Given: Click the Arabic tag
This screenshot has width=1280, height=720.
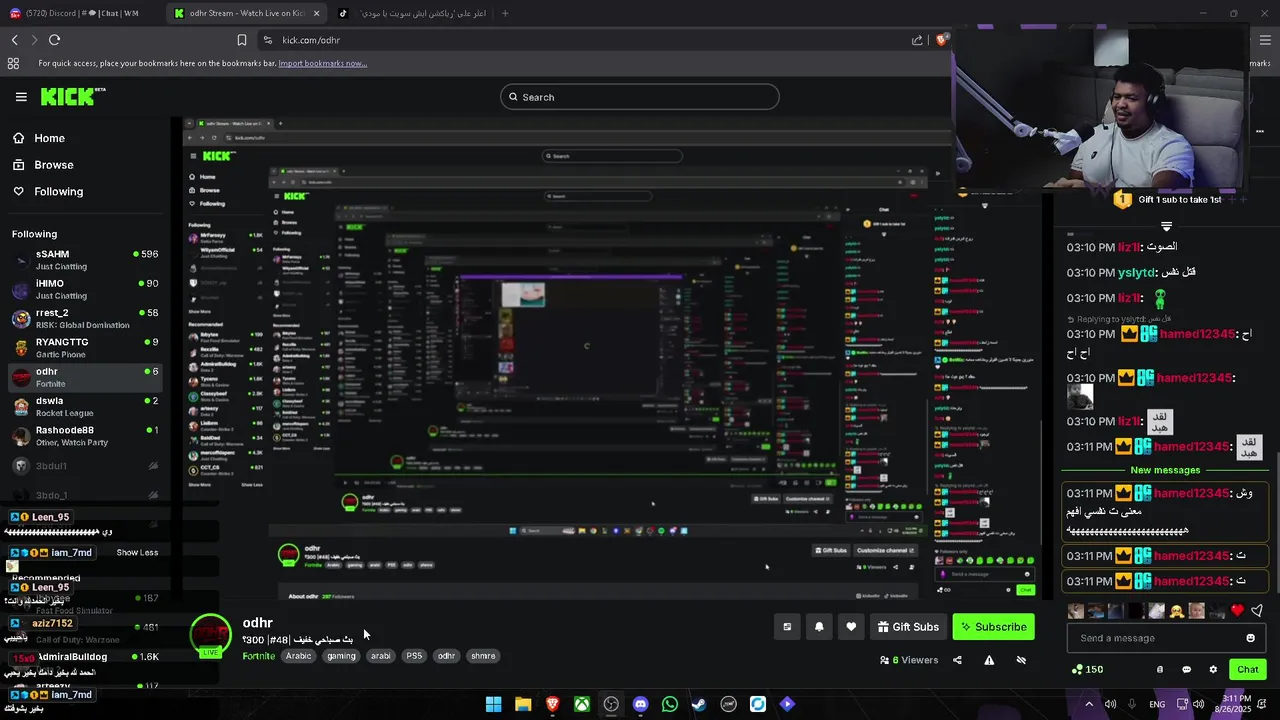Looking at the screenshot, I should [x=298, y=656].
